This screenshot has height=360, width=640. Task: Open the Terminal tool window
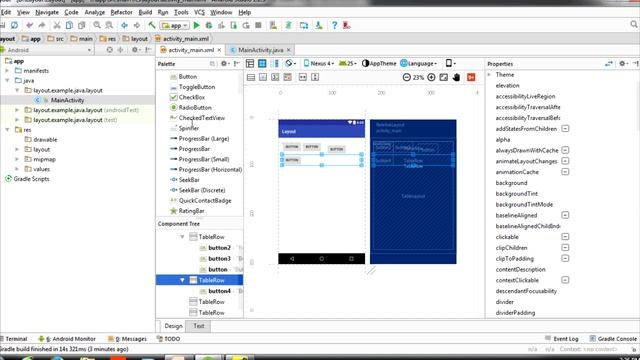coord(14,339)
